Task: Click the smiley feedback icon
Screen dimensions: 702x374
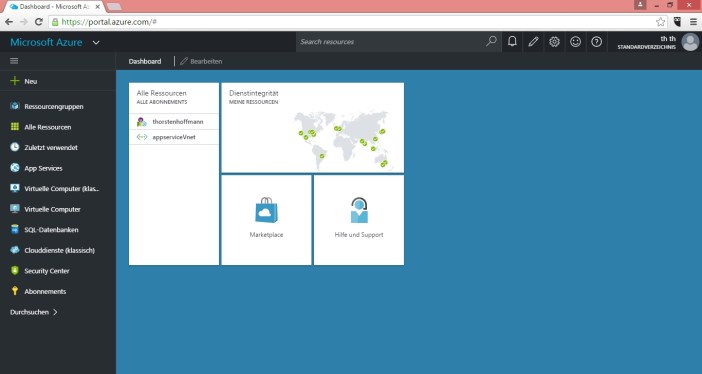Action: (575, 42)
